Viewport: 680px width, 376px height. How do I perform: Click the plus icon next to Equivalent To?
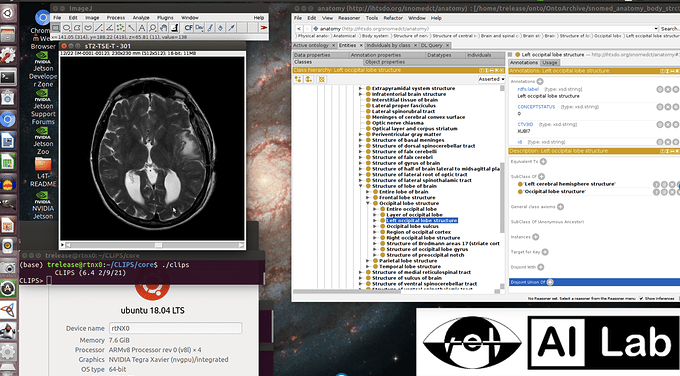543,161
